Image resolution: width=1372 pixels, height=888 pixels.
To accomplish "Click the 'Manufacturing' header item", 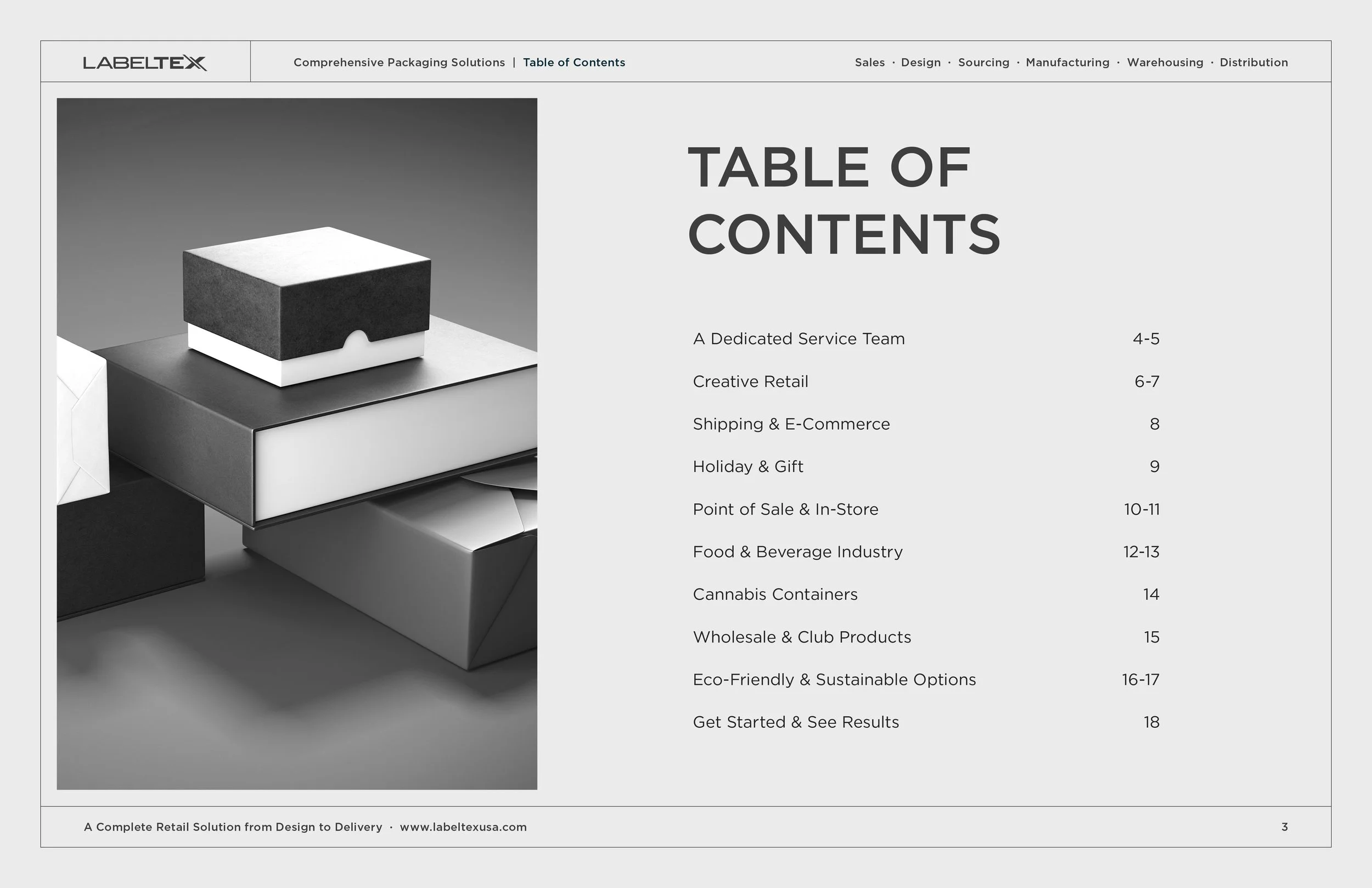I will tap(1067, 62).
